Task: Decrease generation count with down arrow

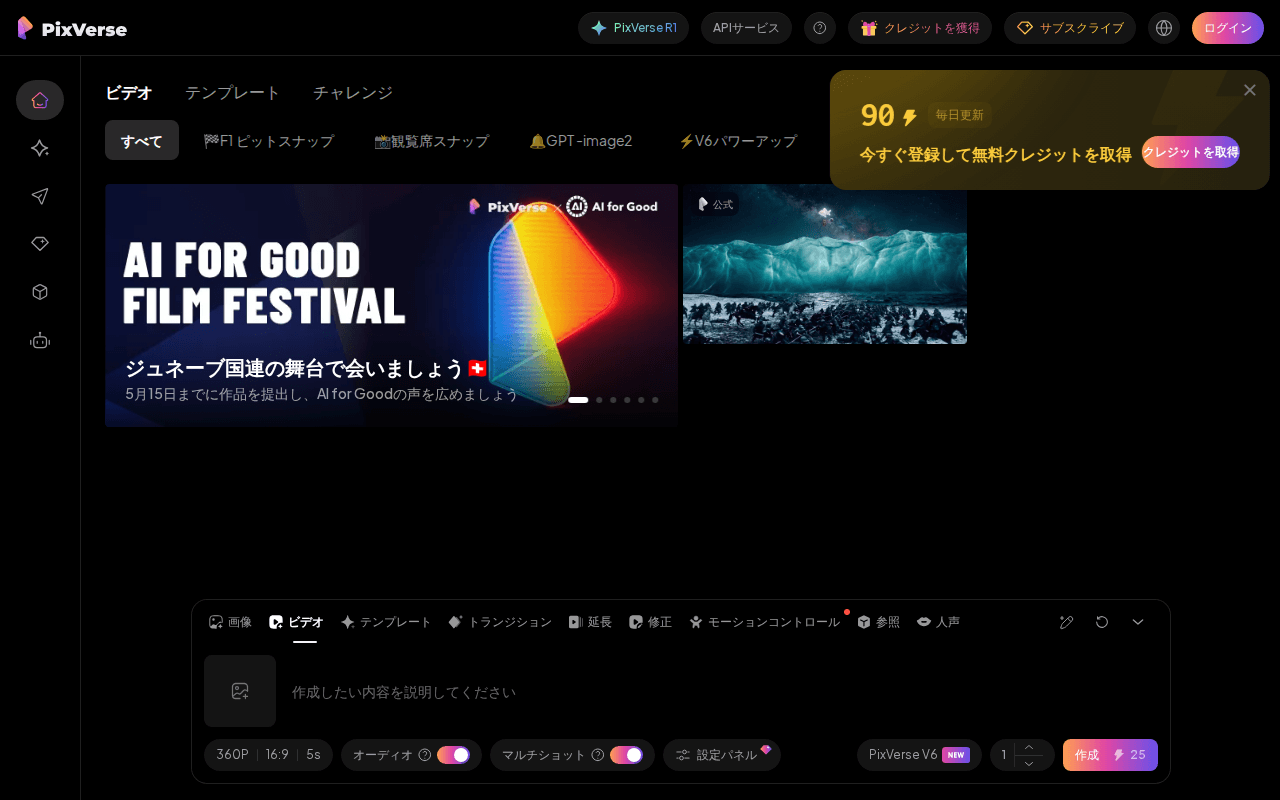Action: point(1029,763)
